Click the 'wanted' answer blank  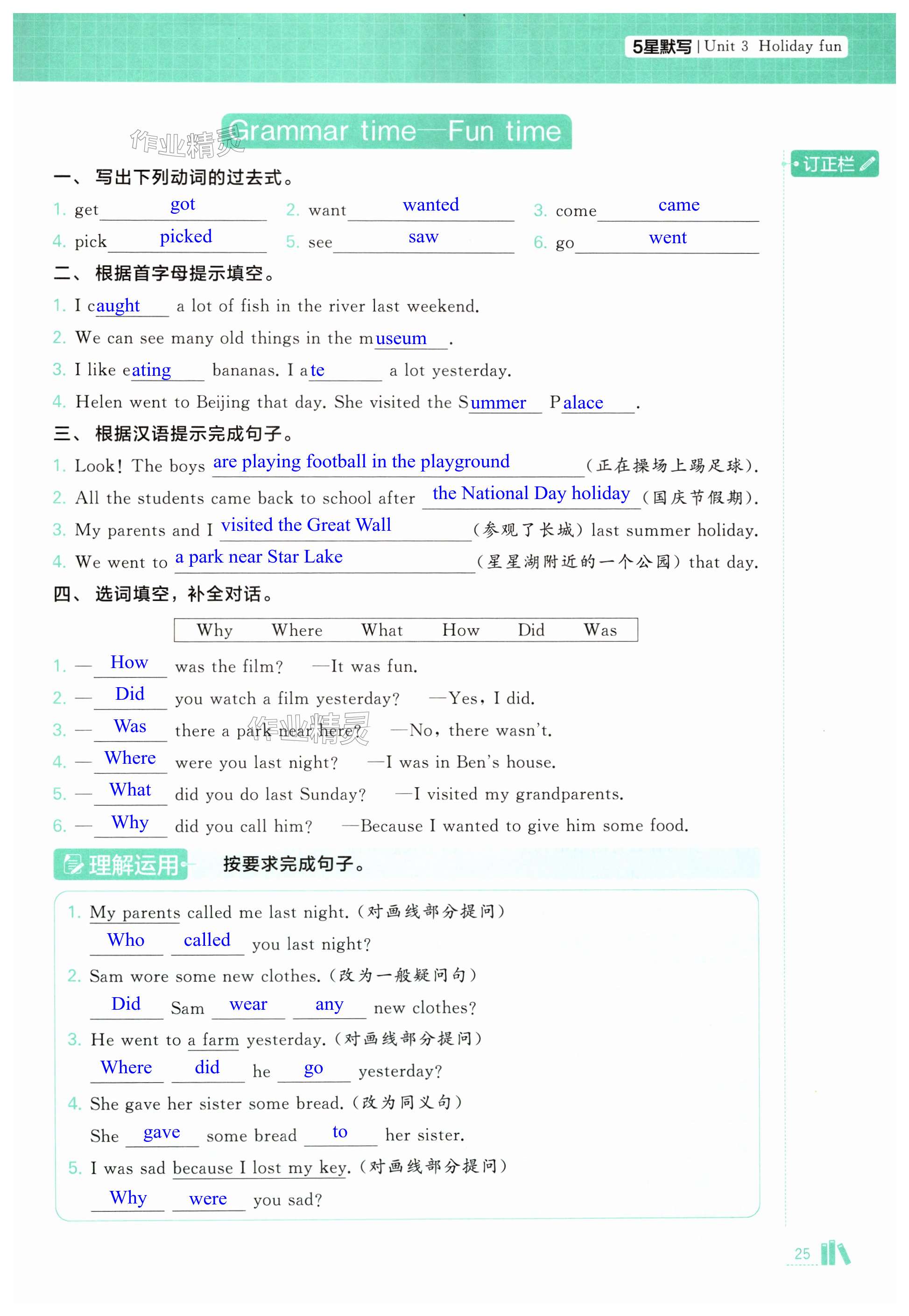[430, 205]
